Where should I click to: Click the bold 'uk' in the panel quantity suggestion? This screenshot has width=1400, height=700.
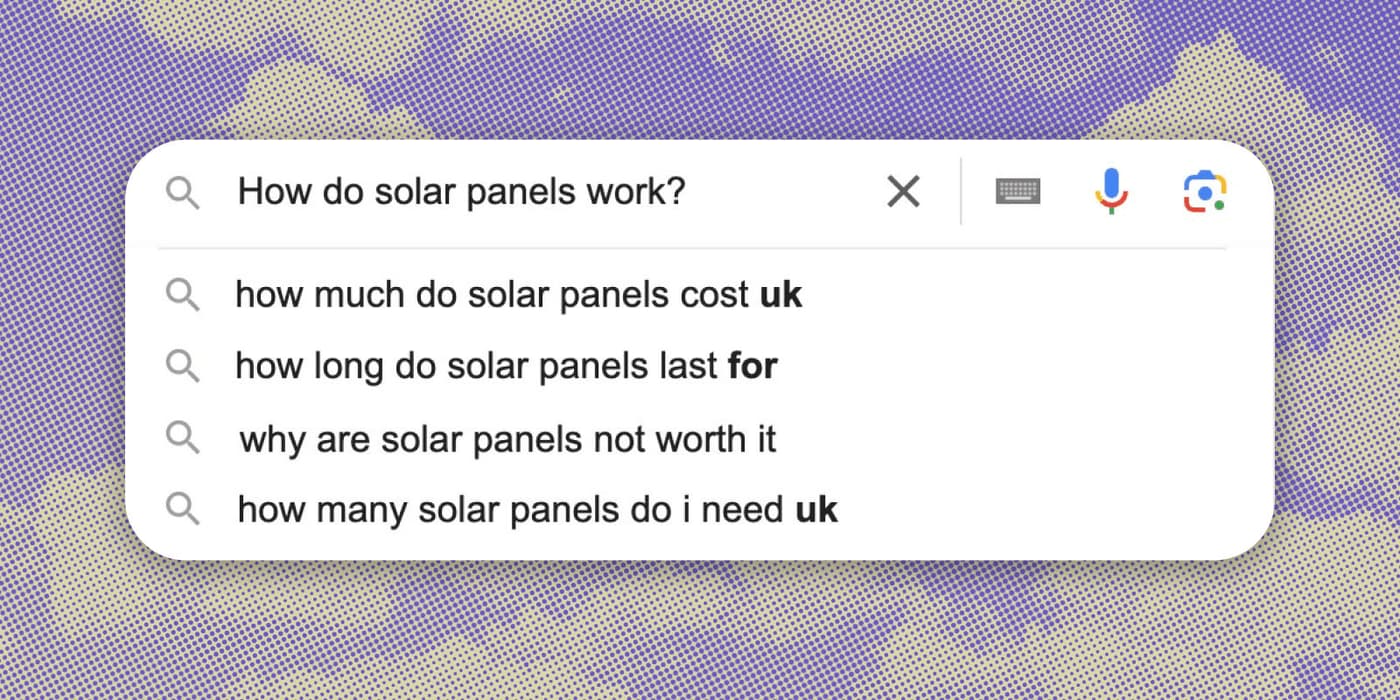[818, 509]
